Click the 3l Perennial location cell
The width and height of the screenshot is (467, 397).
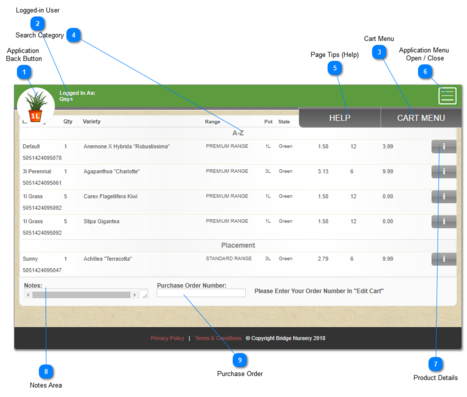[37, 171]
